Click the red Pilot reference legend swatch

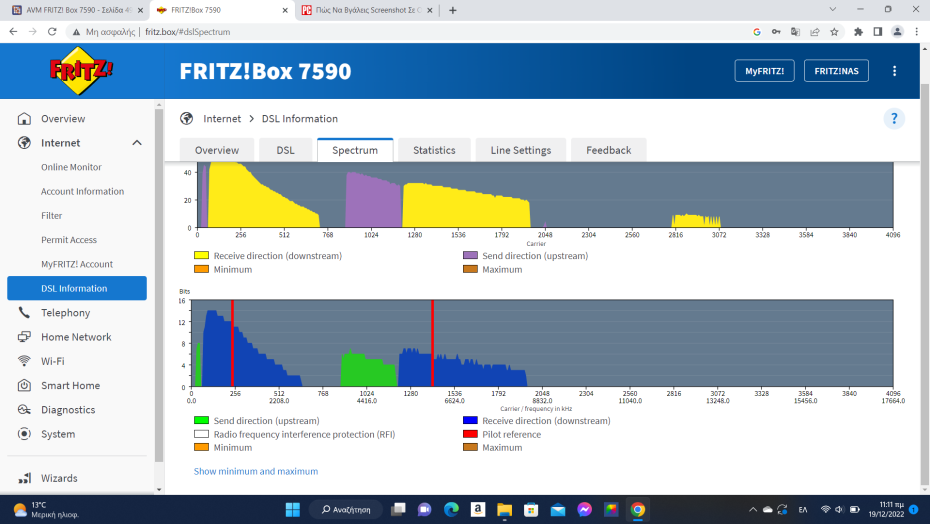pyautogui.click(x=470, y=434)
